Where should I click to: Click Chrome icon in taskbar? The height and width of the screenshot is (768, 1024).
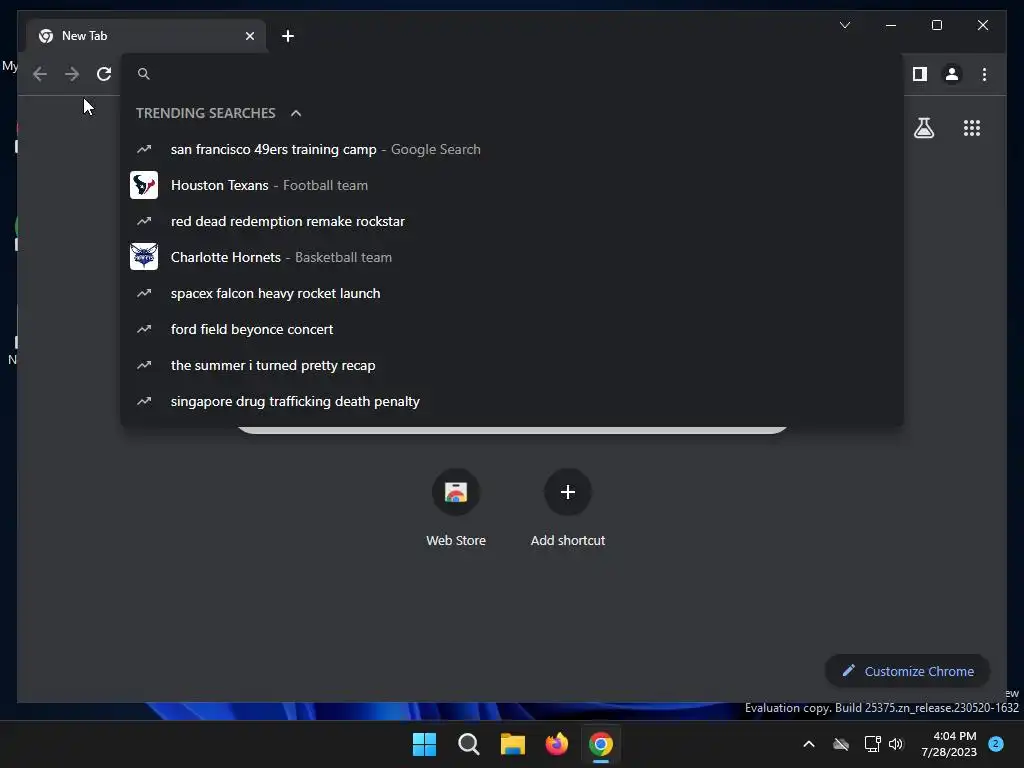pyautogui.click(x=601, y=744)
